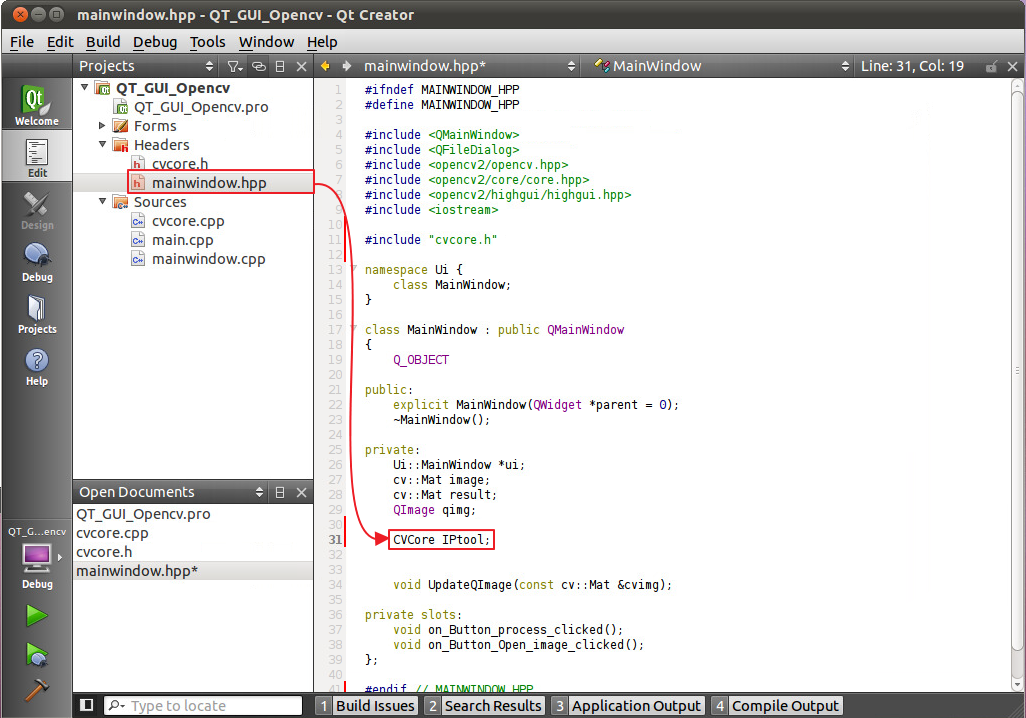Go back using the yellow back arrow
Image resolution: width=1026 pixels, height=718 pixels.
tap(325, 66)
